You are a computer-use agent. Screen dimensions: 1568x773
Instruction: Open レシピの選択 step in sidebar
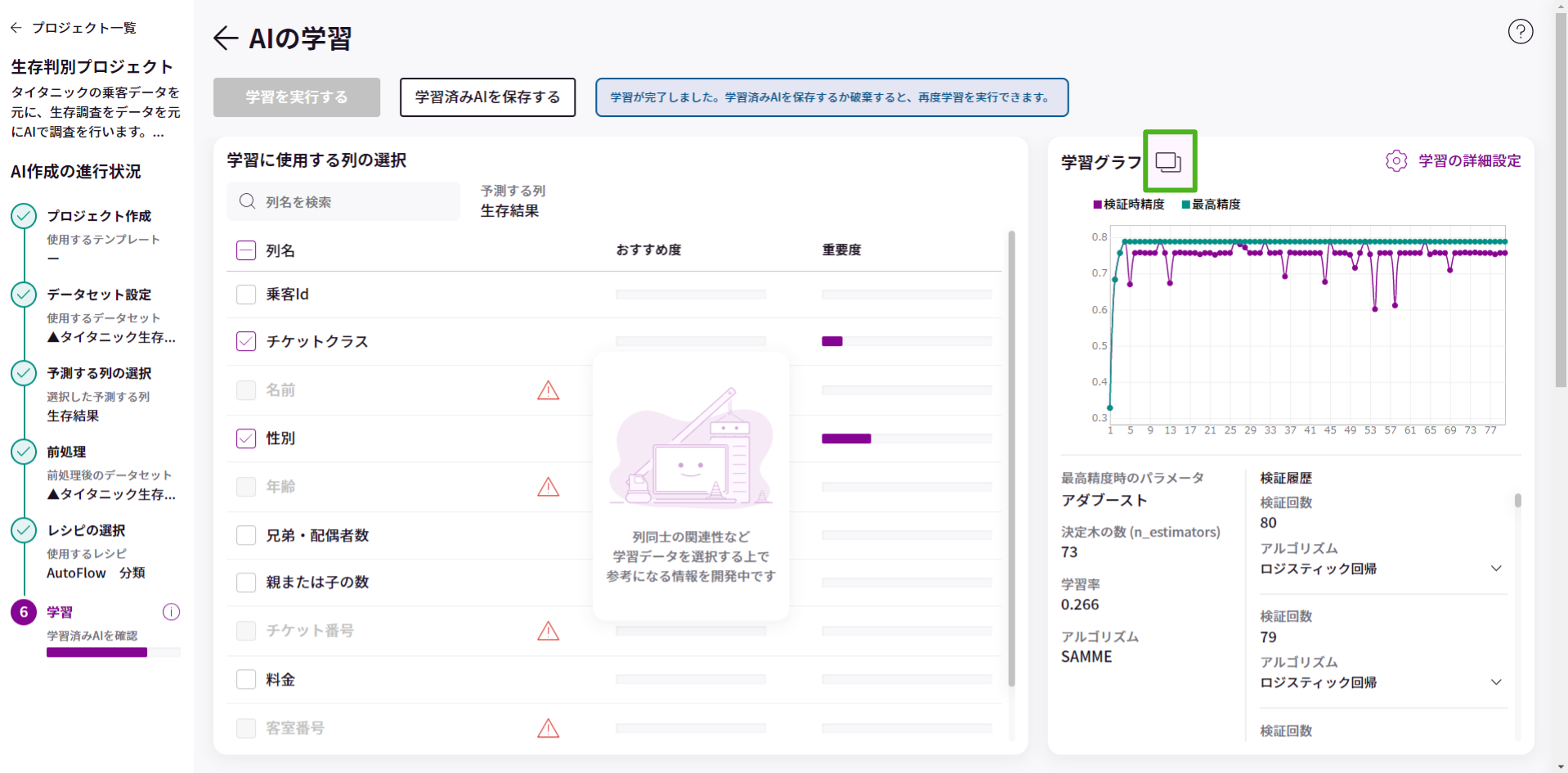[86, 530]
